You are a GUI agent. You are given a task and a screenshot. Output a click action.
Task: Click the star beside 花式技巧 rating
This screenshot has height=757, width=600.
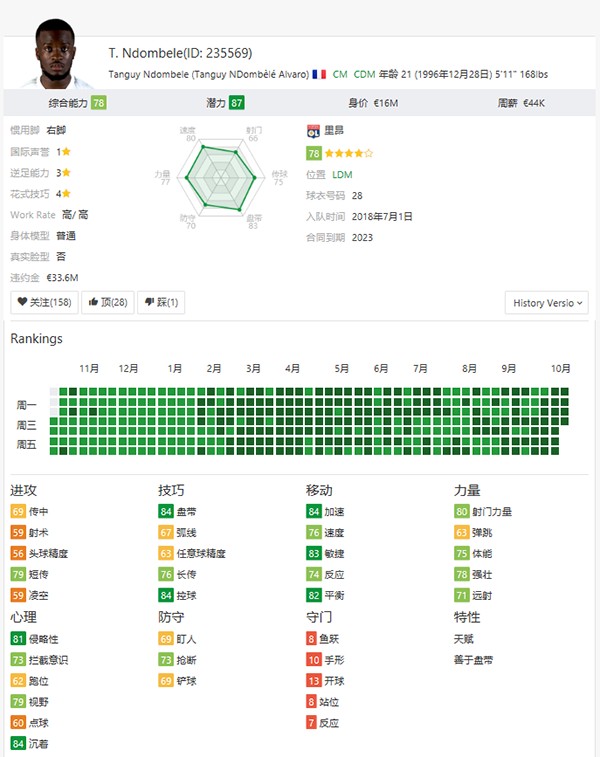[x=67, y=194]
